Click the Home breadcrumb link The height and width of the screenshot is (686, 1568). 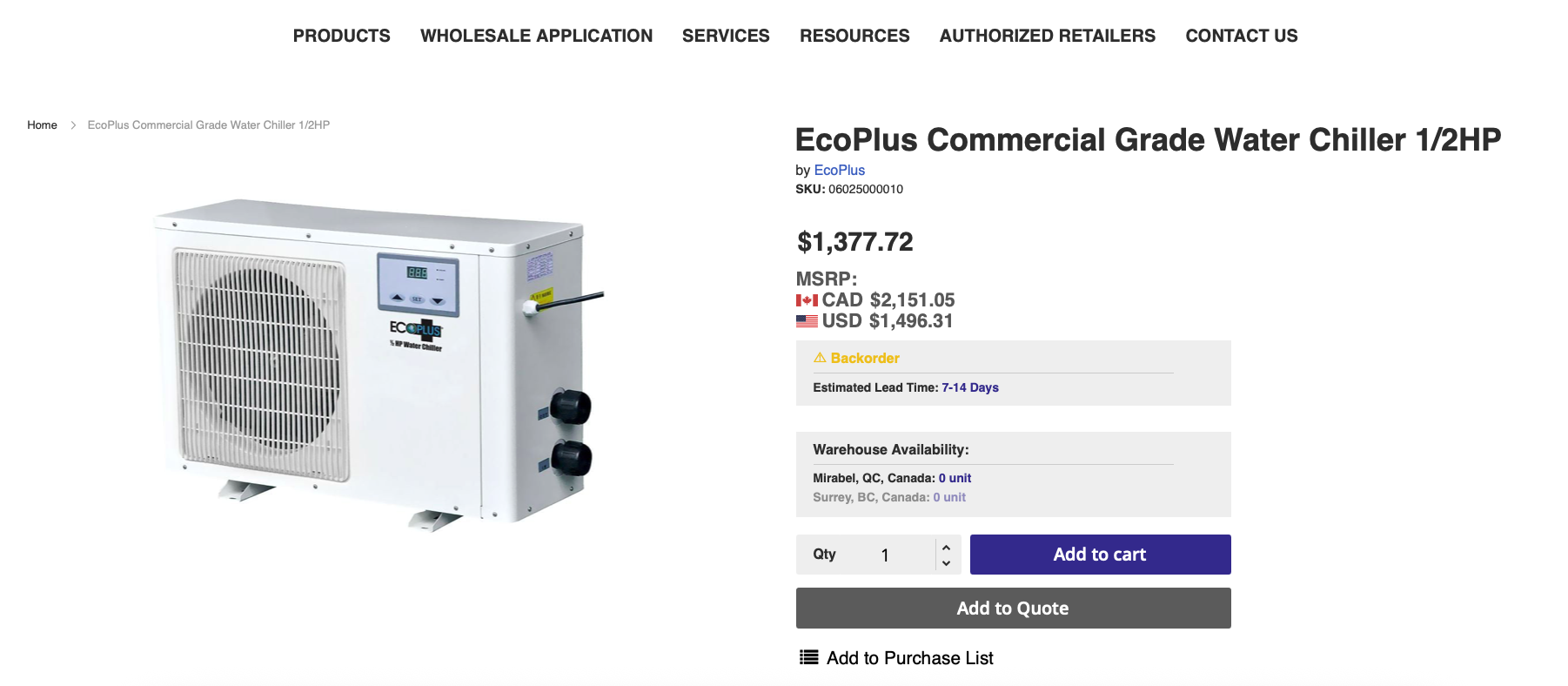[42, 125]
